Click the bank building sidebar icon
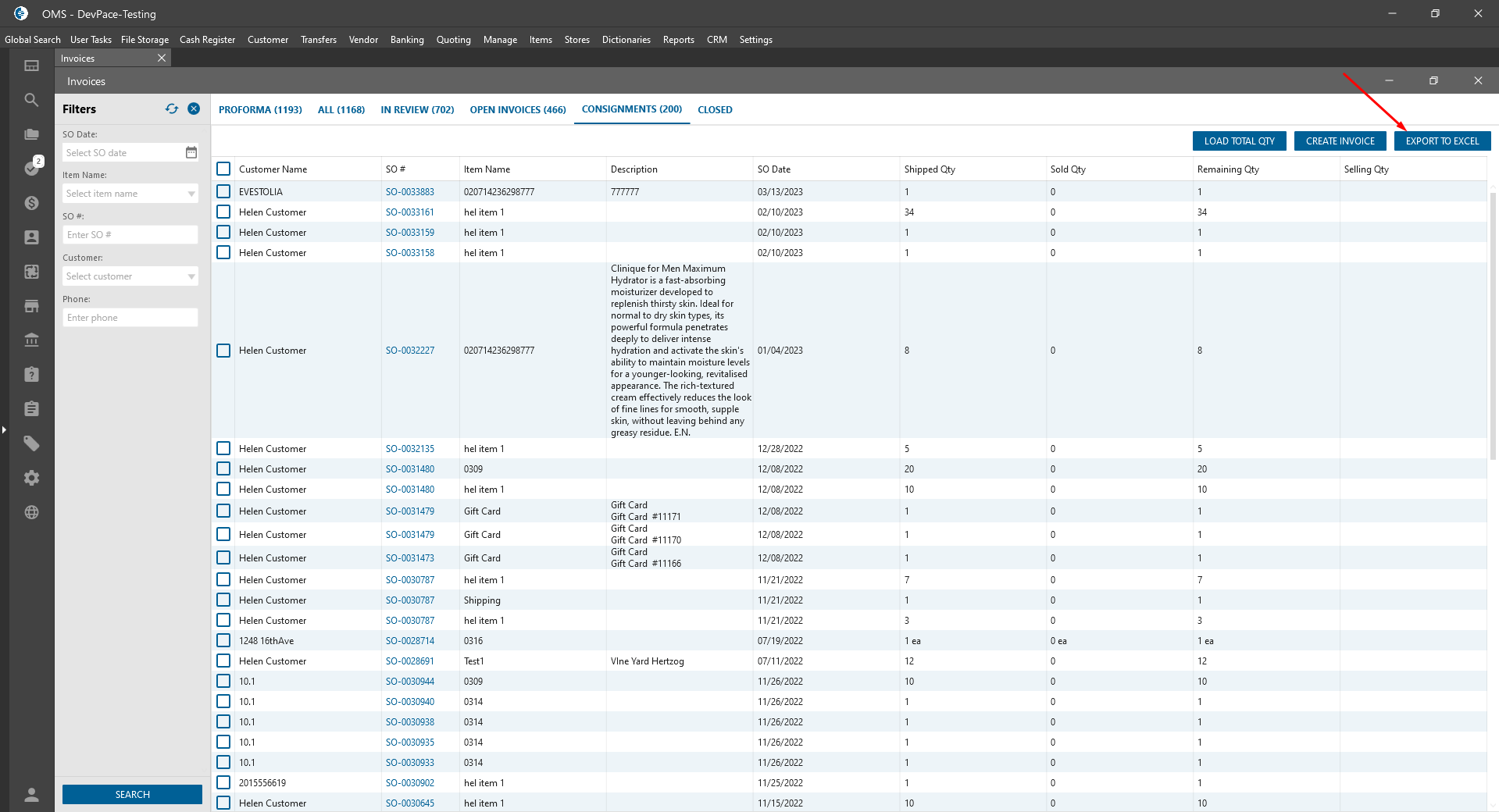 (31, 340)
